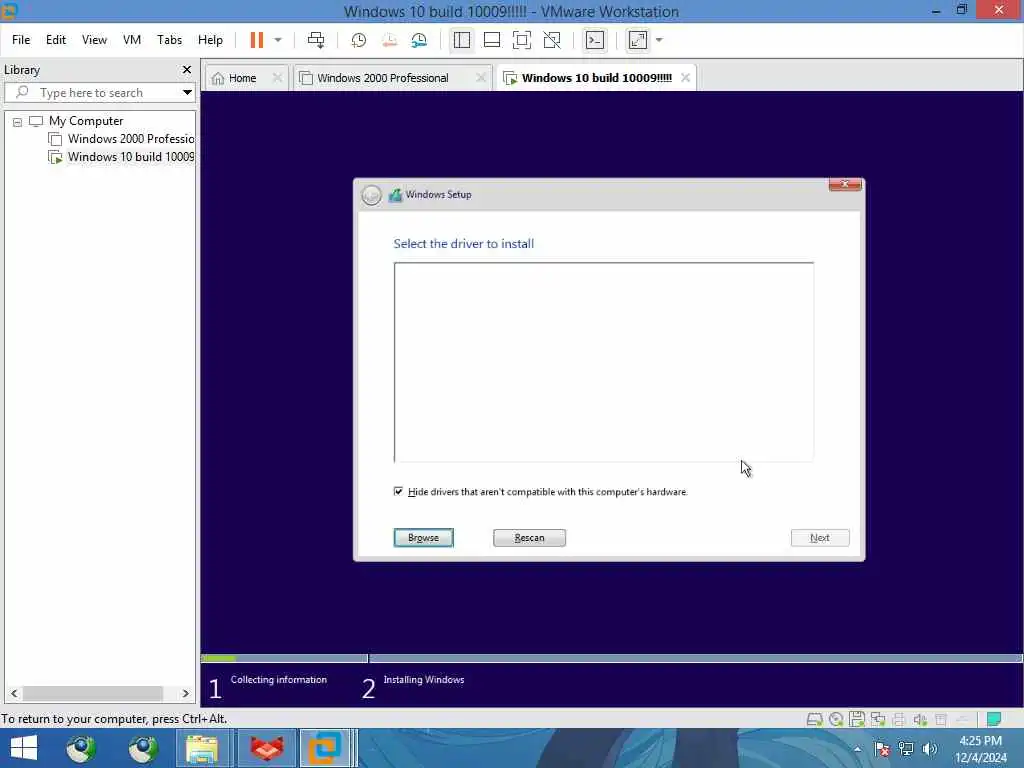Image resolution: width=1024 pixels, height=768 pixels.
Task: Show hidden system tray icons
Action: coord(857,749)
